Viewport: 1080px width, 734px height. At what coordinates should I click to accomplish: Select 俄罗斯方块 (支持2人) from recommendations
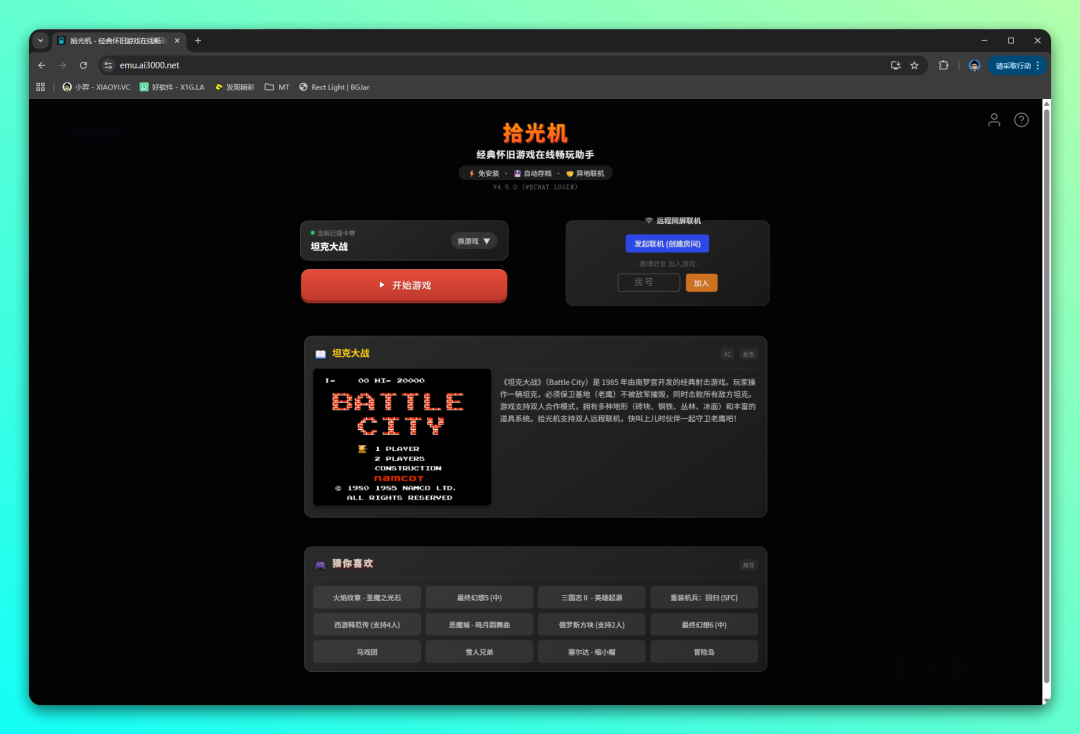click(591, 624)
